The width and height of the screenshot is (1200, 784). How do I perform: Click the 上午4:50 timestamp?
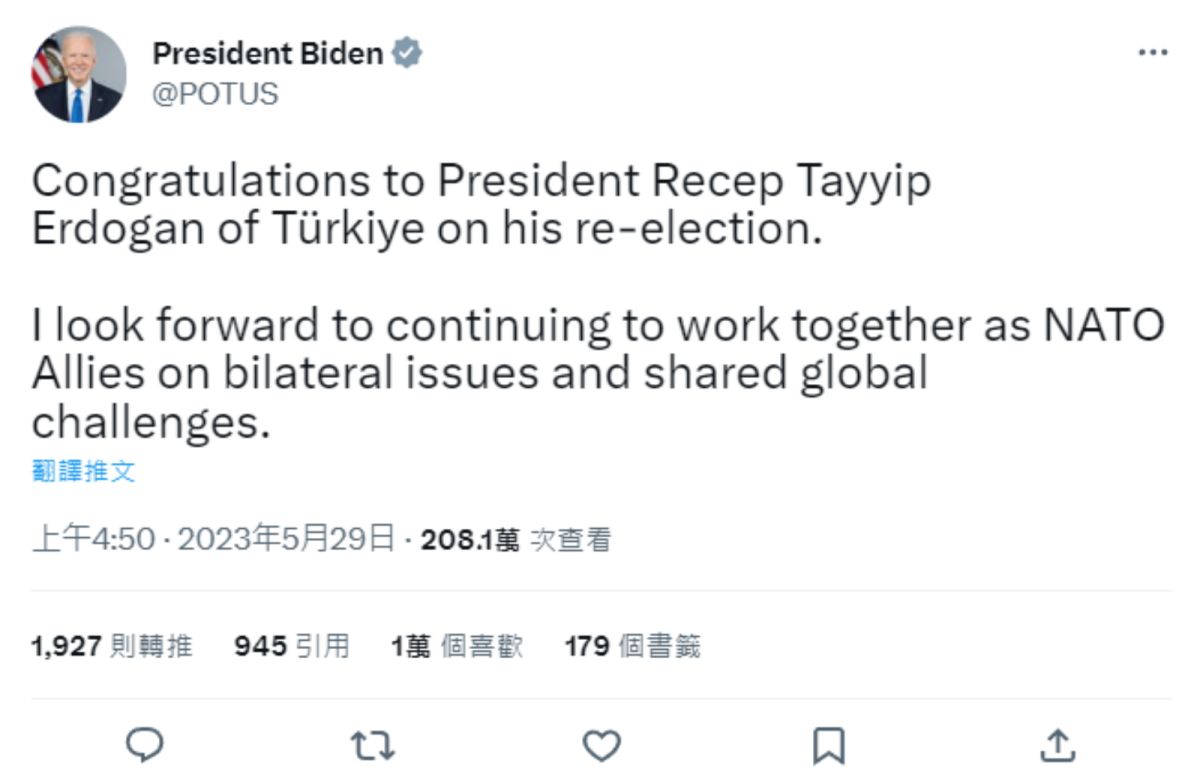(x=93, y=540)
